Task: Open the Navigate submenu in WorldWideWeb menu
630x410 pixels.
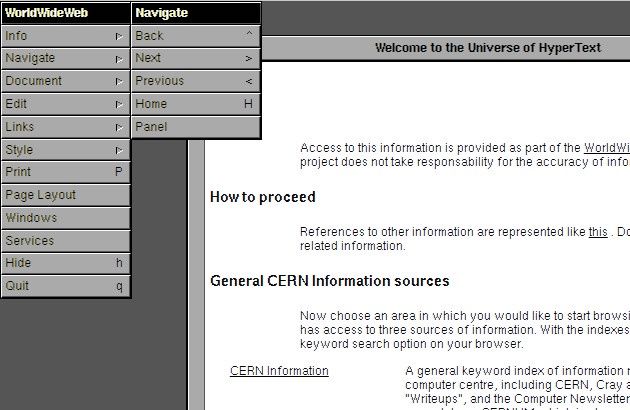Action: tap(65, 59)
